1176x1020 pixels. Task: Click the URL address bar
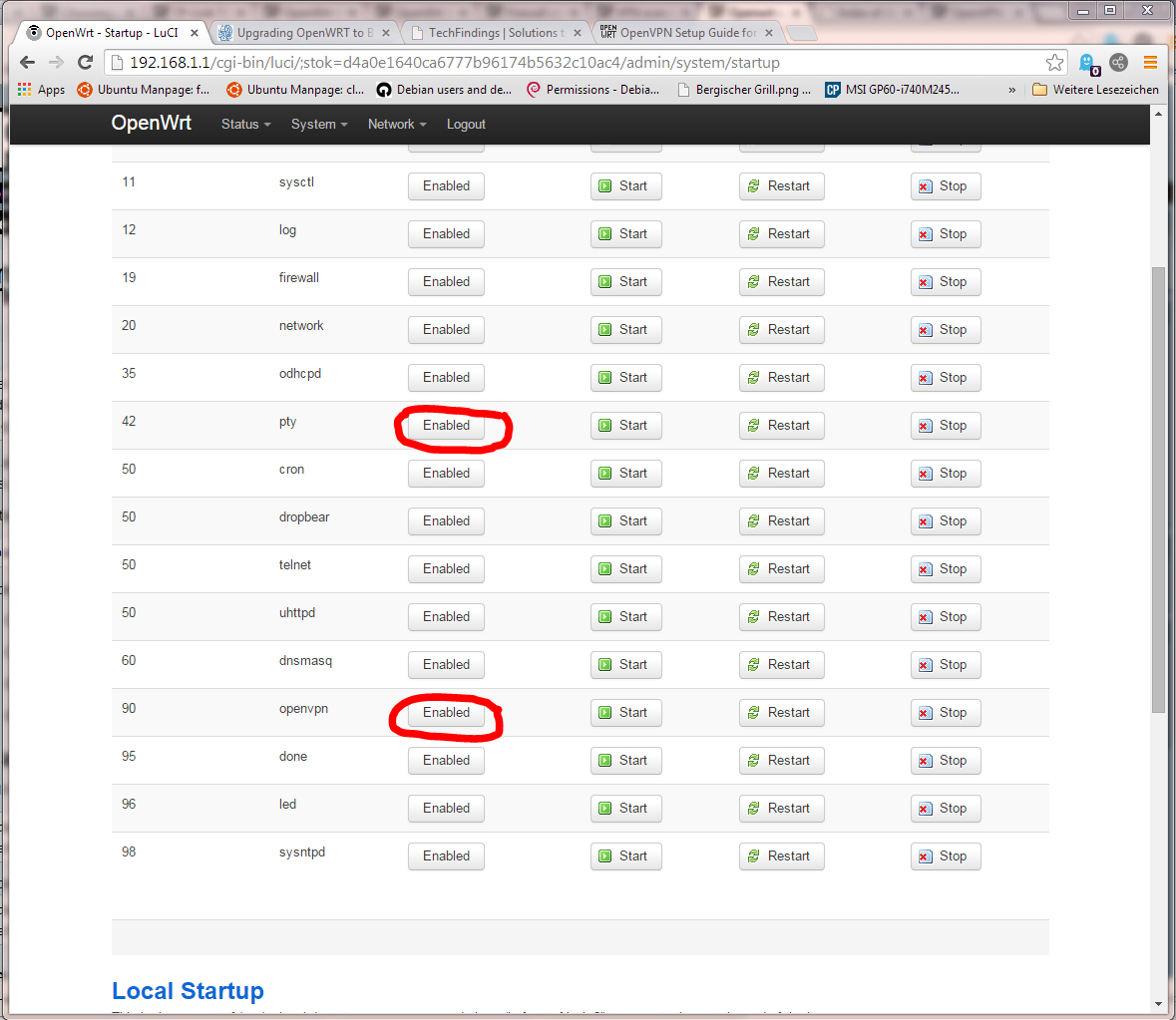(579, 63)
